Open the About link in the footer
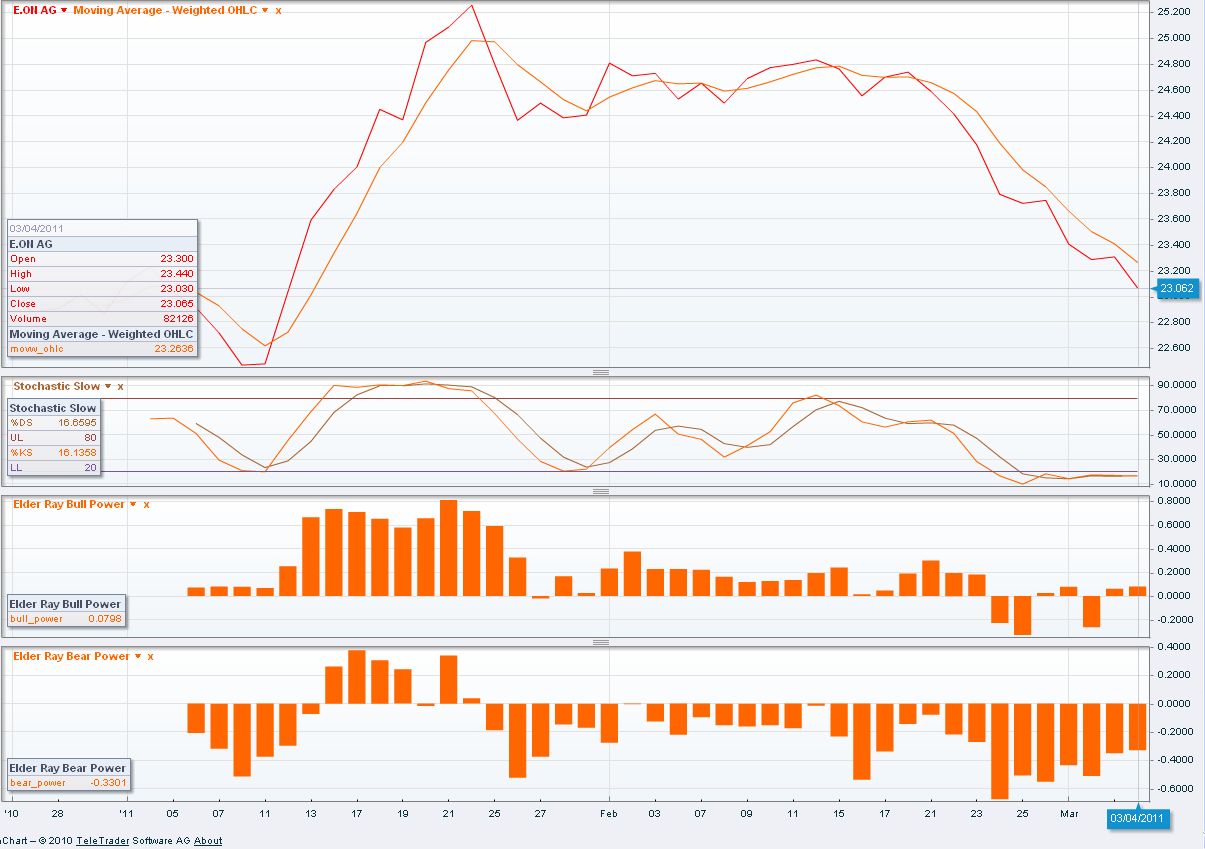This screenshot has height=849, width=1205. [208, 841]
